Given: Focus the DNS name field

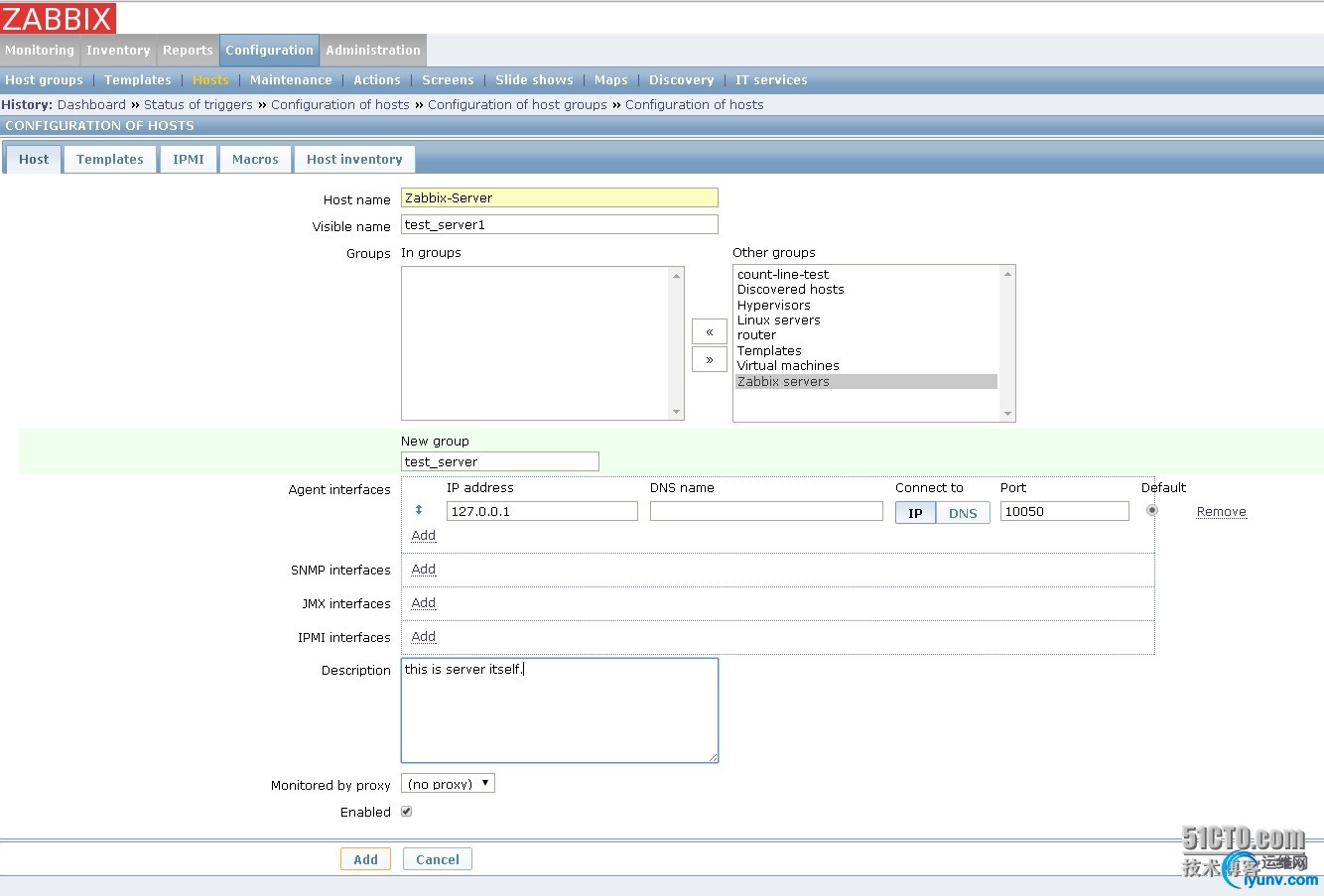Looking at the screenshot, I should 766,511.
